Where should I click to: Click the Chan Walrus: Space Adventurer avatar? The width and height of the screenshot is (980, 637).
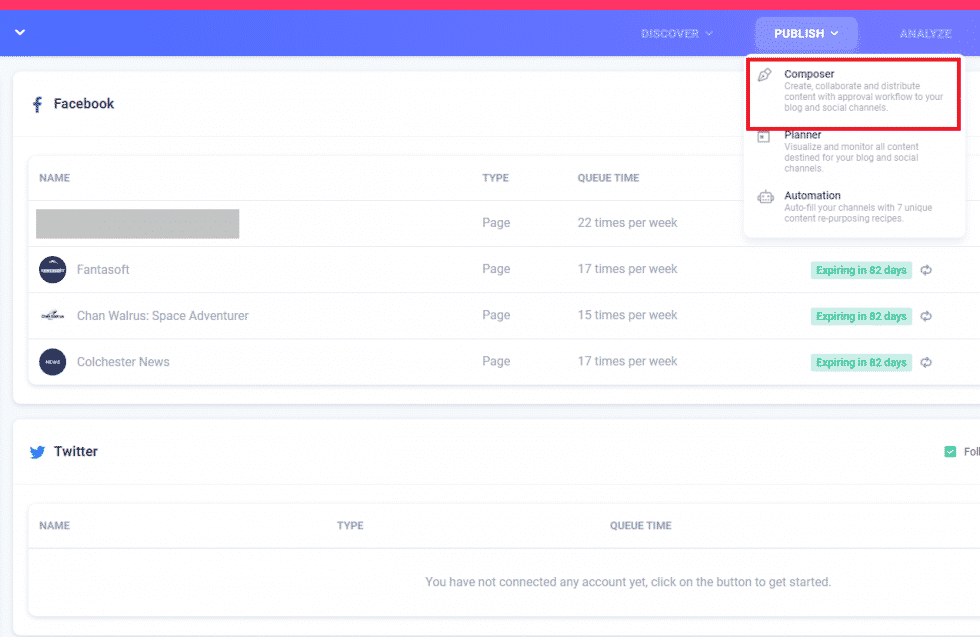(52, 315)
